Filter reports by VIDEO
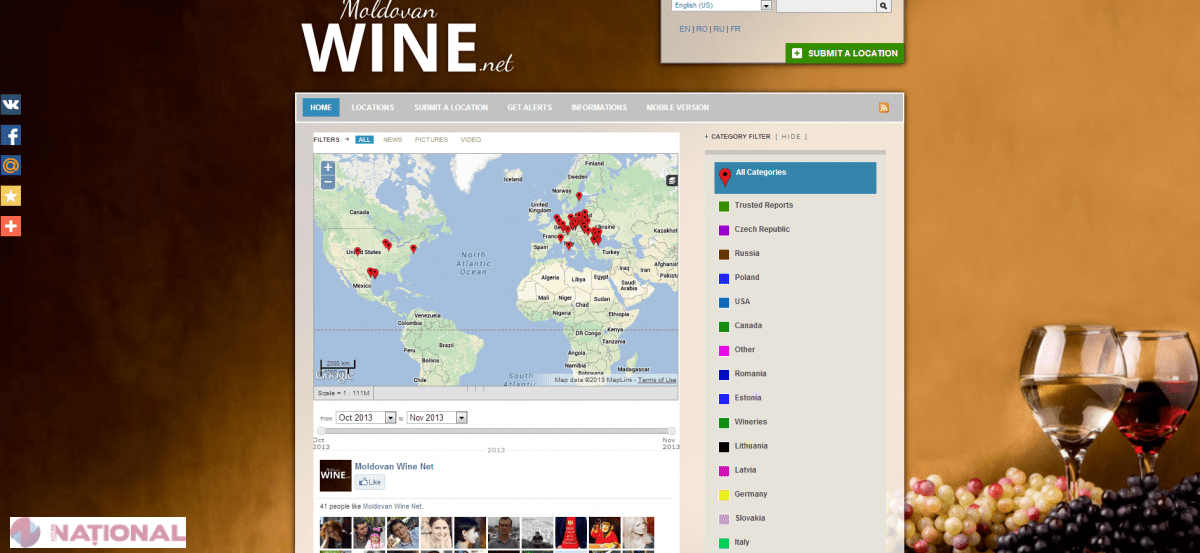This screenshot has width=1200, height=553. pos(471,140)
